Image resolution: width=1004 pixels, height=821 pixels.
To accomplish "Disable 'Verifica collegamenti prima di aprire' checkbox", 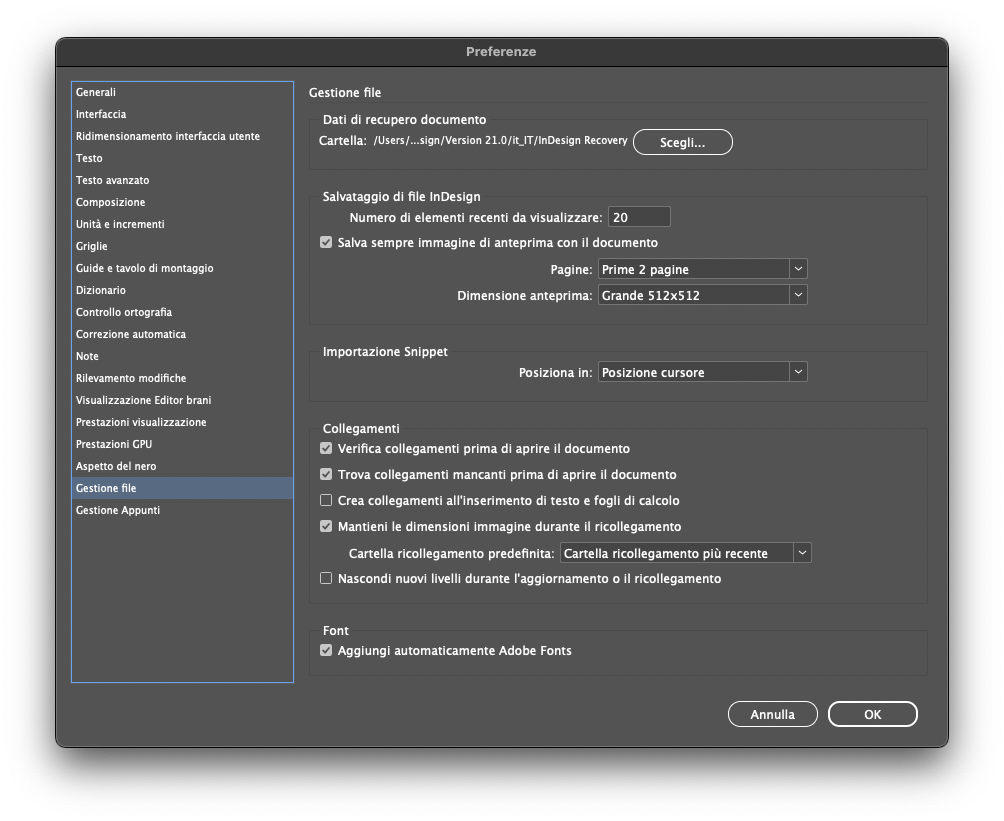I will point(326,449).
